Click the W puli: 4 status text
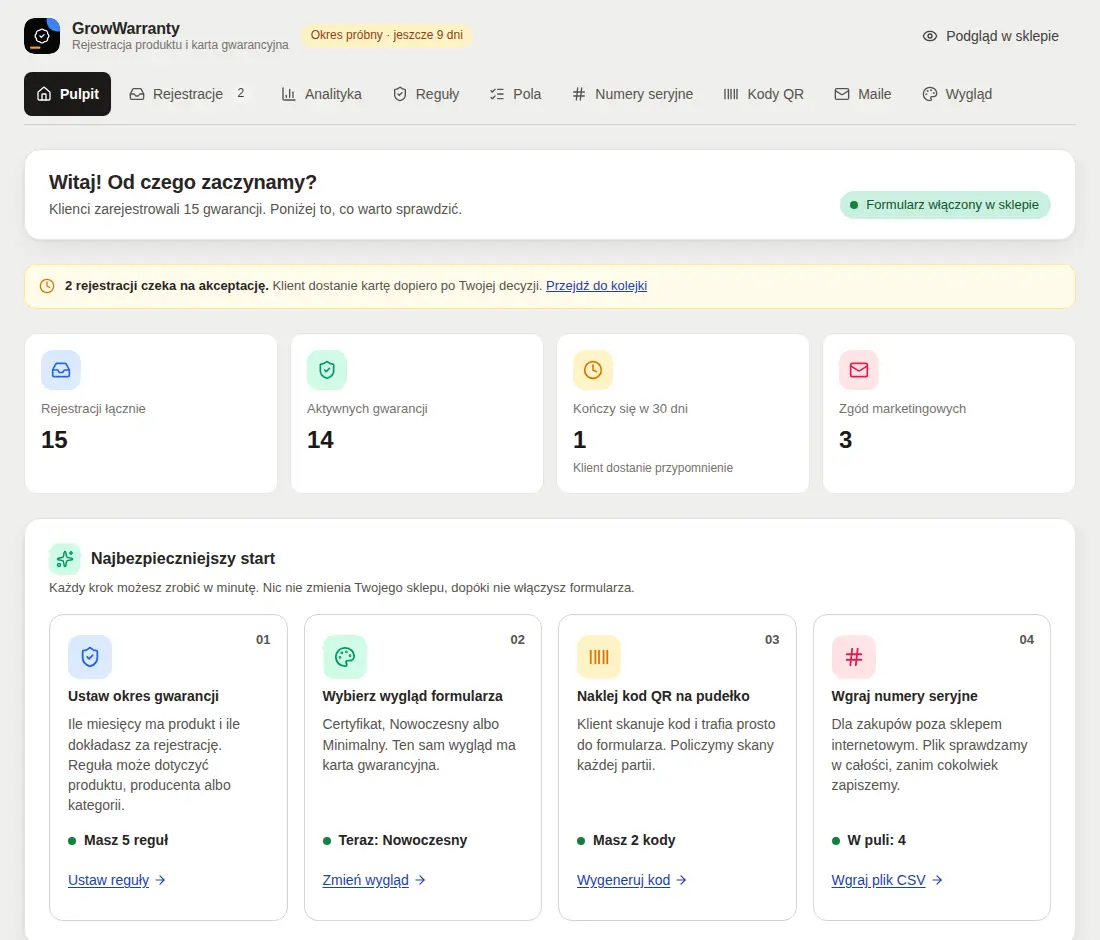 pos(876,840)
